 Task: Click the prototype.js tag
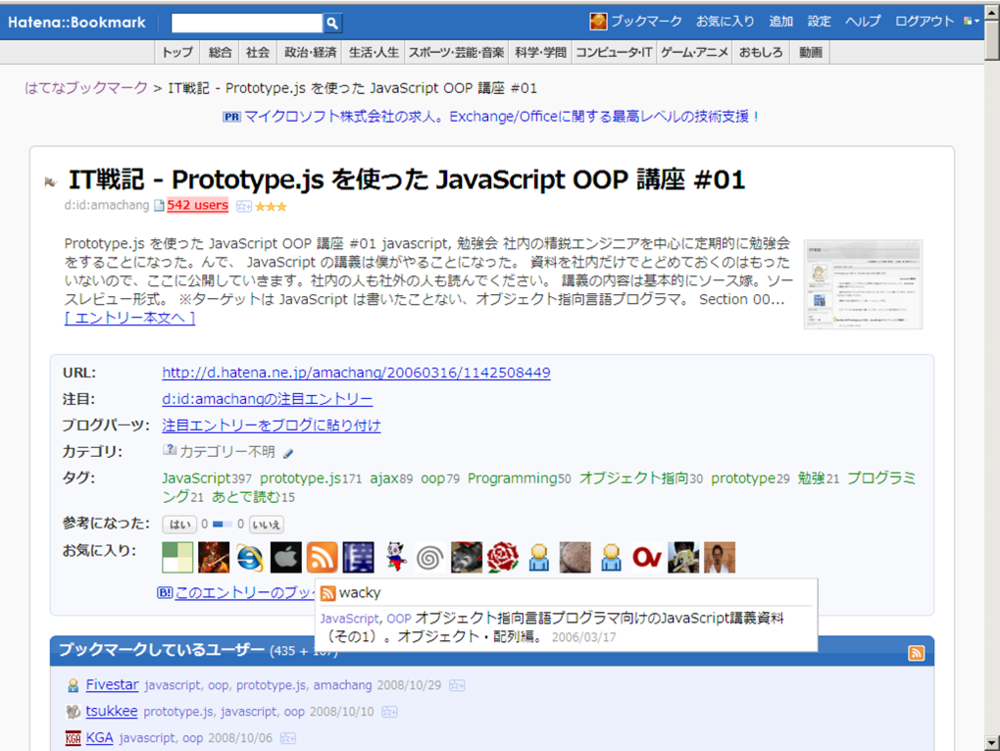click(x=301, y=478)
